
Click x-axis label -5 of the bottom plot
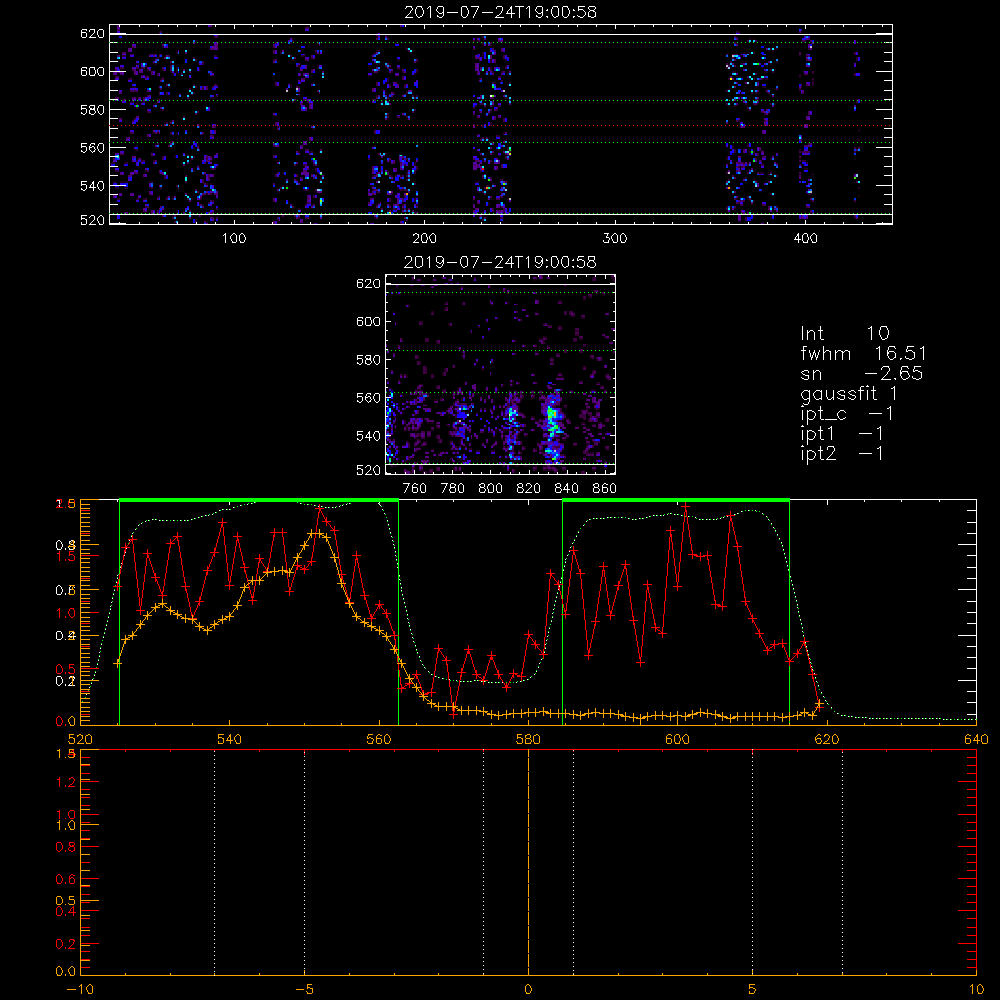(305, 989)
